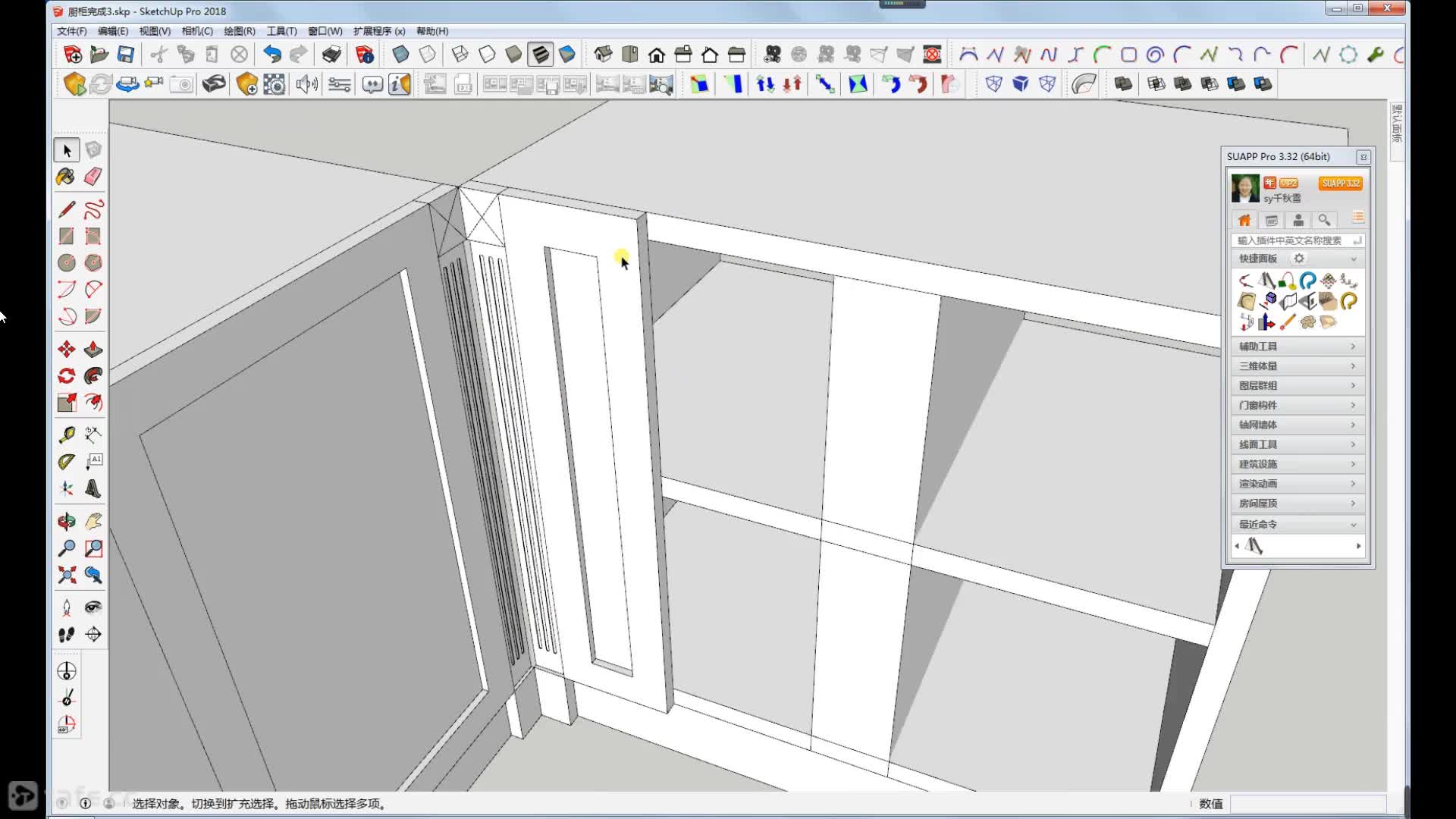Viewport: 1456px width, 819px height.
Task: Expand 辅助工具 section in SUAPP
Action: coord(1298,346)
